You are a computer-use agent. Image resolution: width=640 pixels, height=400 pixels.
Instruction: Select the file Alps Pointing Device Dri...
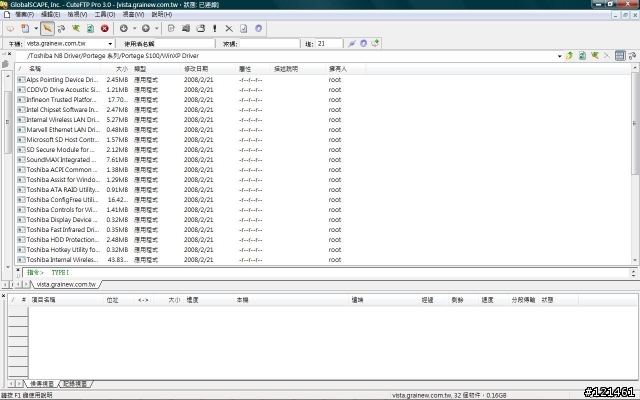[62, 80]
